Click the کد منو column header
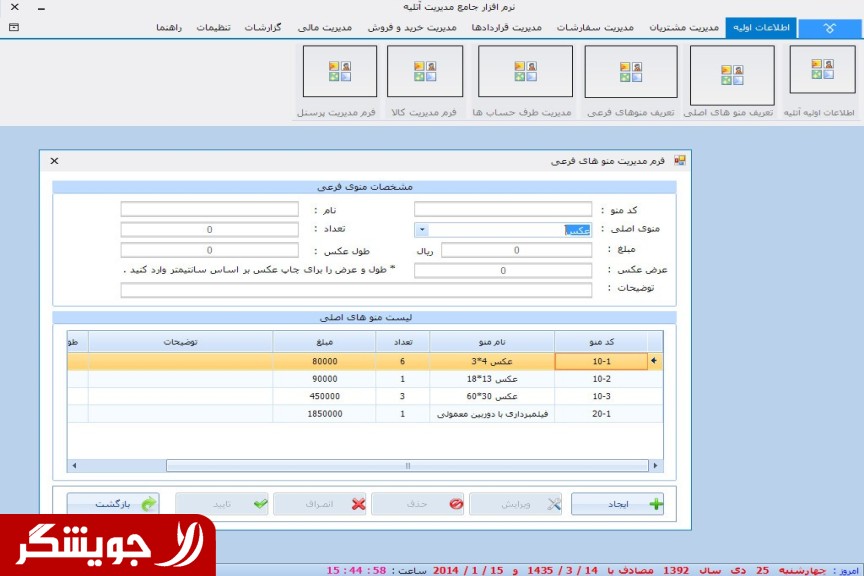The image size is (864, 576). coord(600,342)
